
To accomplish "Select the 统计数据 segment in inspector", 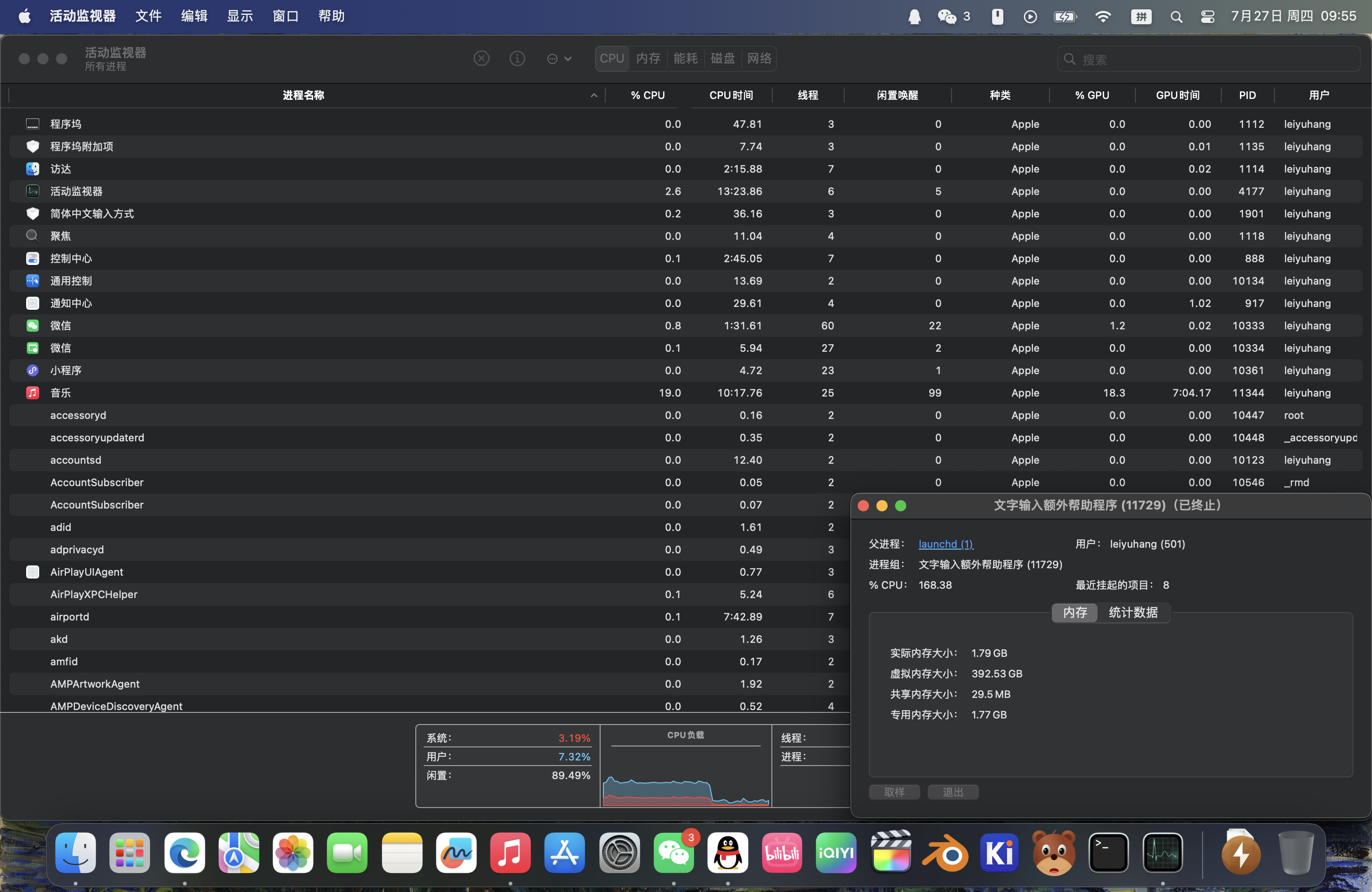I will [x=1133, y=613].
